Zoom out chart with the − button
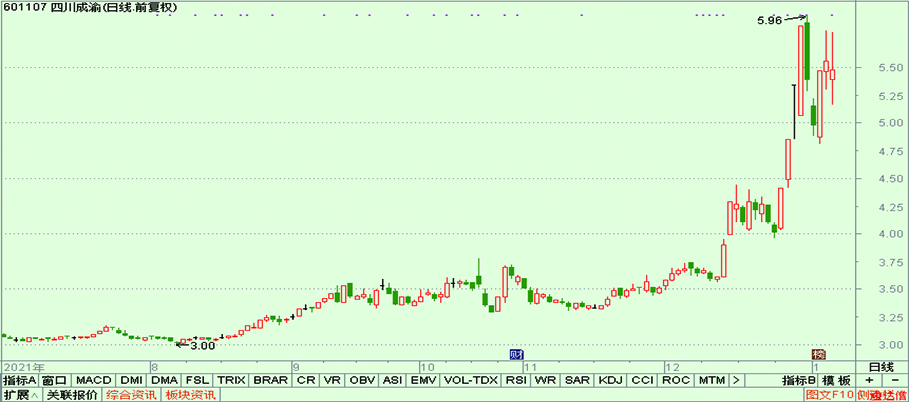 tap(895, 381)
